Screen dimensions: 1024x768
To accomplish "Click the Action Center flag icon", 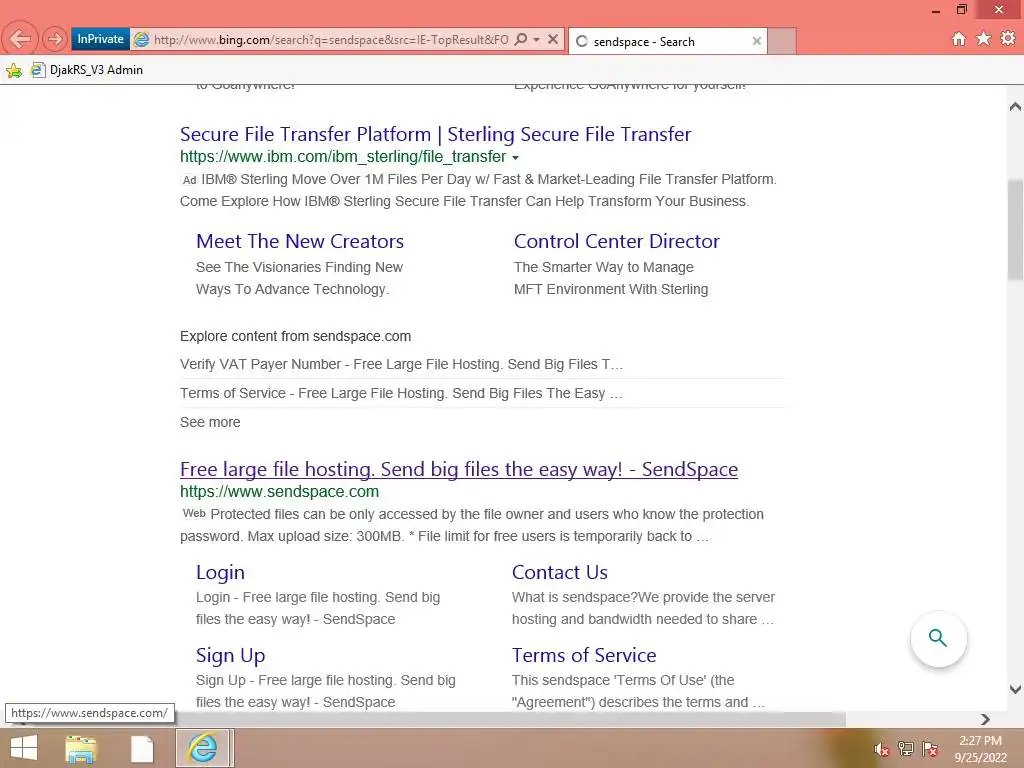I will (930, 749).
